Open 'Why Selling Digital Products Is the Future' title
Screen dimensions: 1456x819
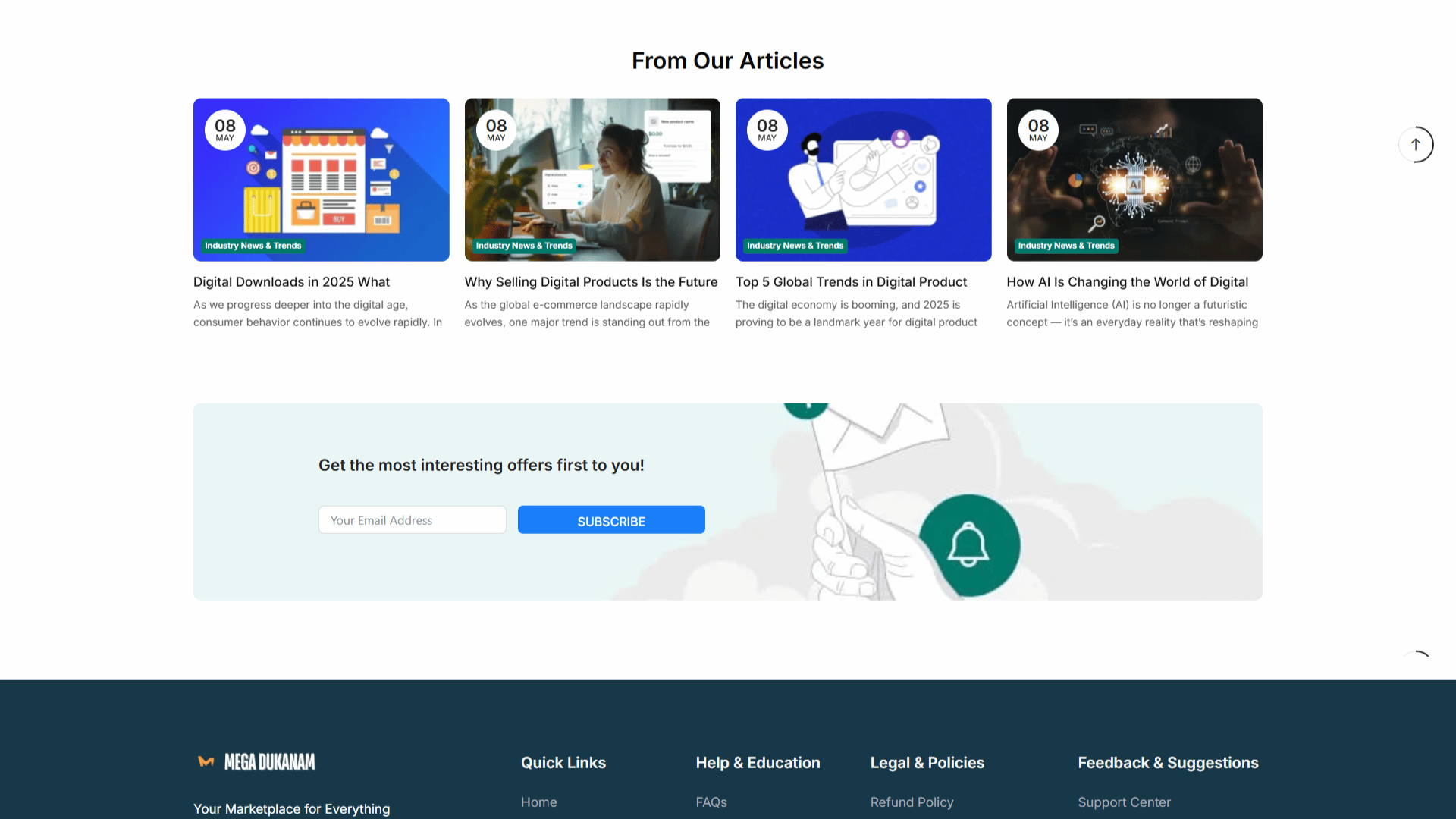[x=591, y=282]
